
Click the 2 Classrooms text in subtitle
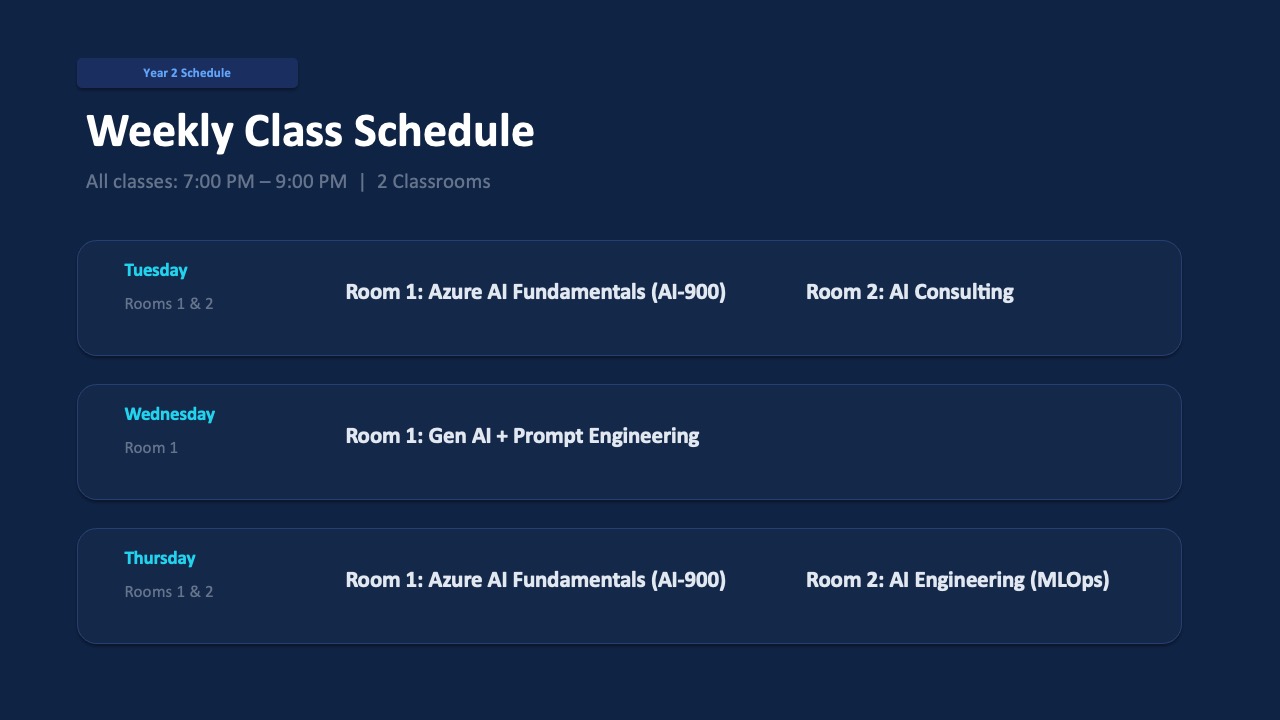[x=434, y=182]
